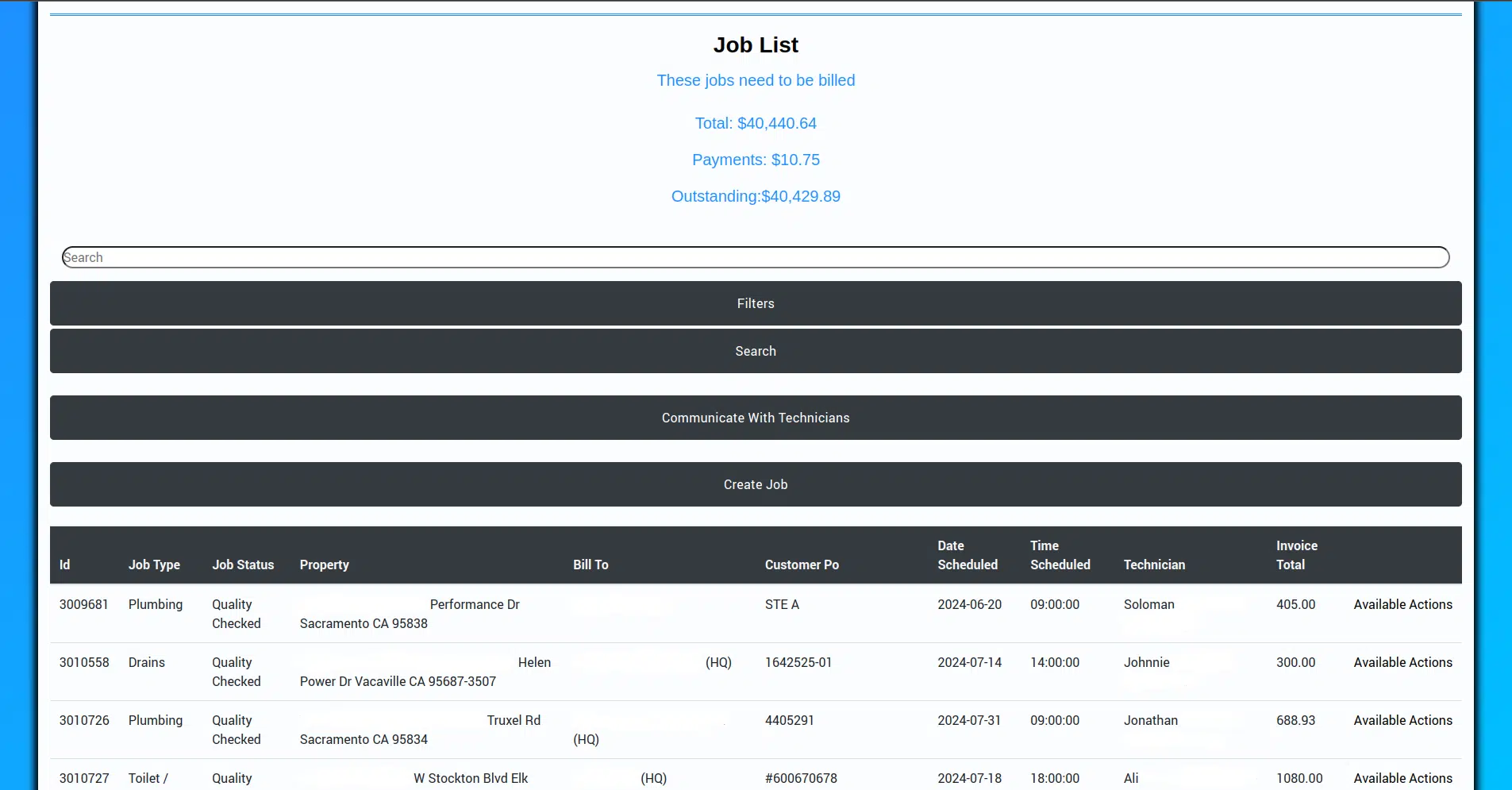Click 'These jobs need to be billed'
The width and height of the screenshot is (1512, 790).
point(755,79)
